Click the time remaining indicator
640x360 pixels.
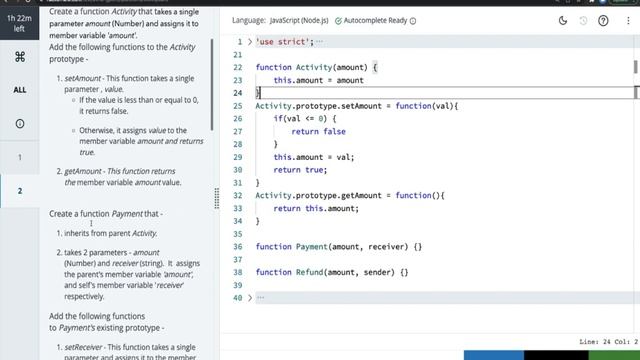tap(19, 23)
